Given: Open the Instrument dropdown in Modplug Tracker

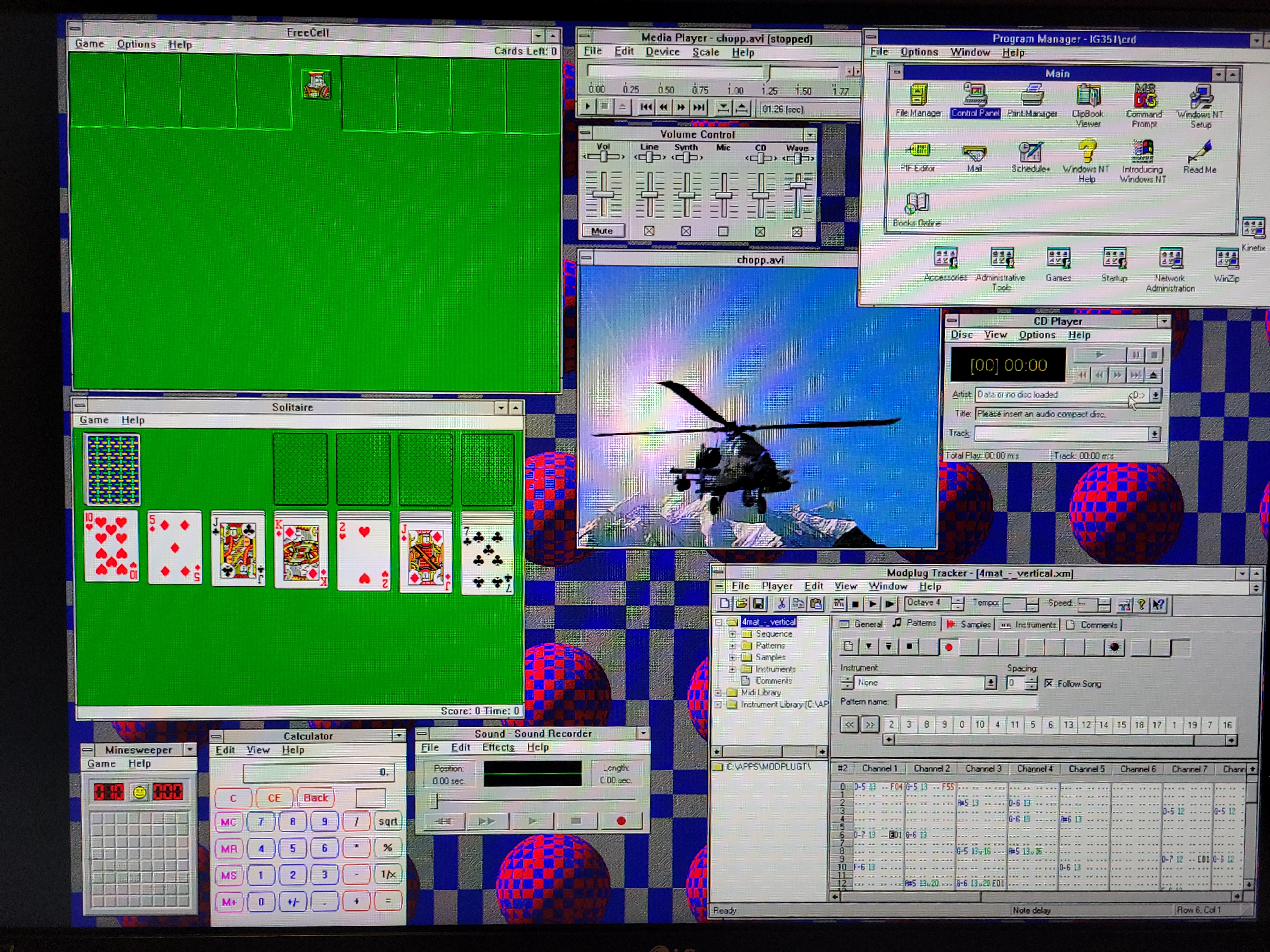Looking at the screenshot, I should [990, 682].
